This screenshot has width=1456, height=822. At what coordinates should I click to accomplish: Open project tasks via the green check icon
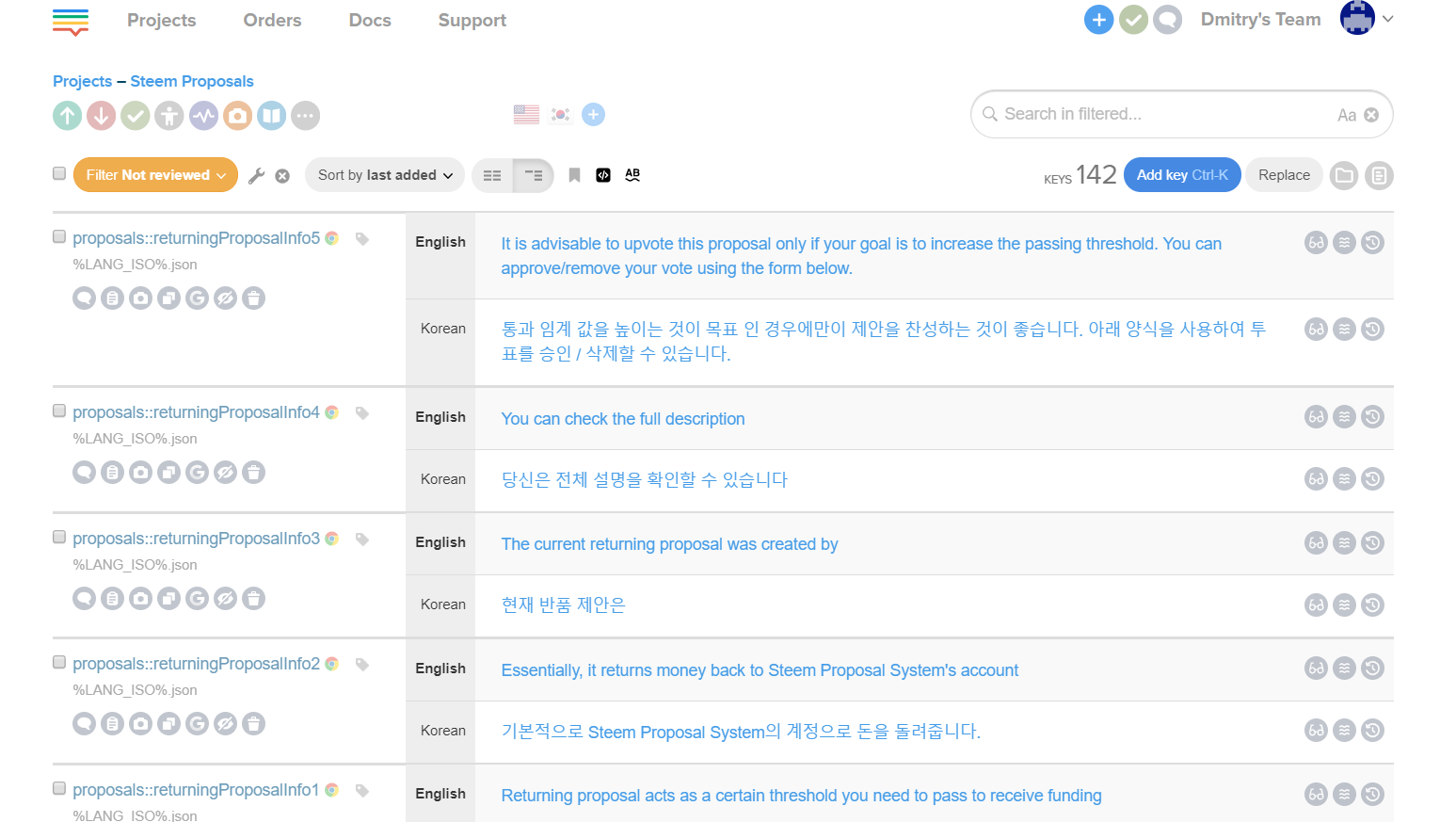[136, 116]
